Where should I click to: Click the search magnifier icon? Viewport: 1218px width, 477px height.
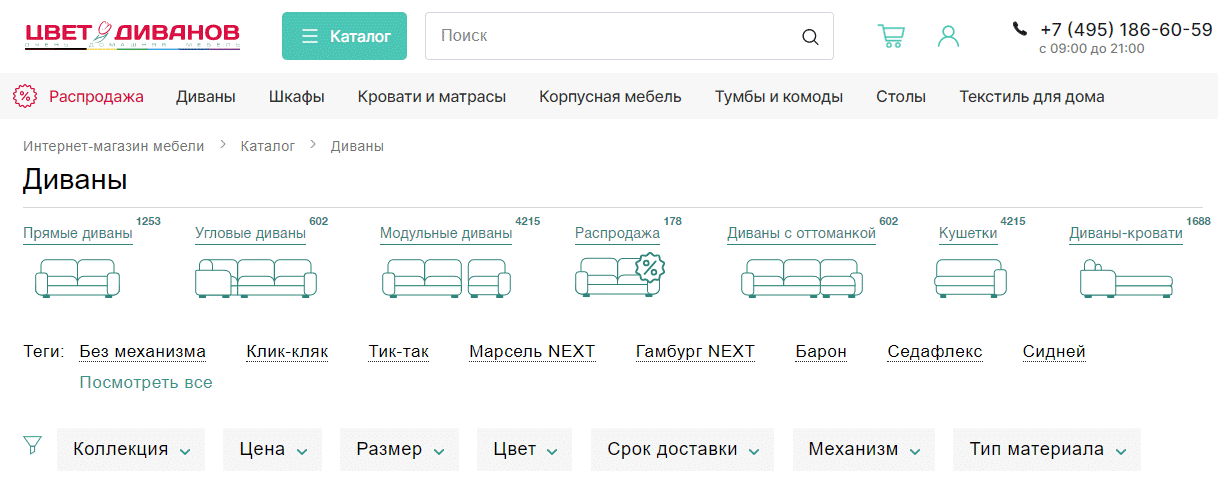pyautogui.click(x=810, y=37)
